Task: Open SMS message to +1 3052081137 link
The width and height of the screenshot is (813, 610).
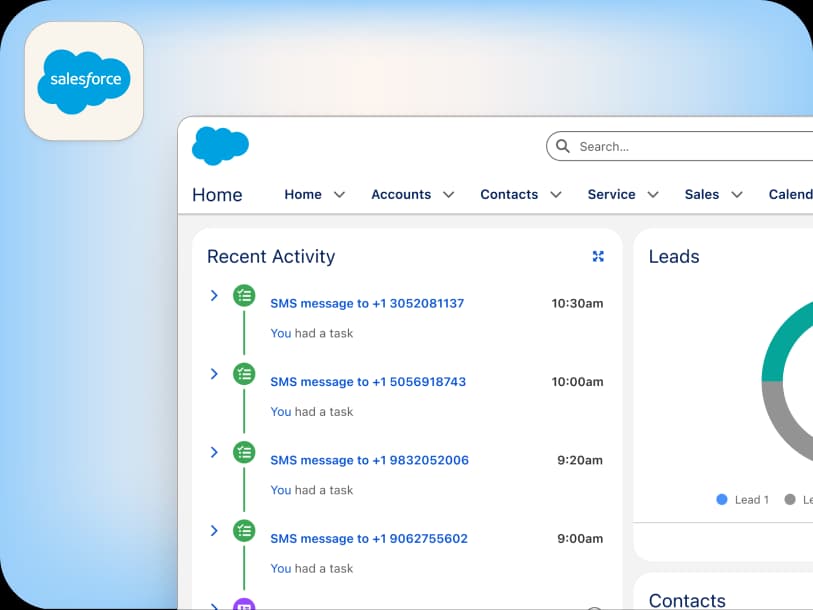Action: (x=367, y=303)
